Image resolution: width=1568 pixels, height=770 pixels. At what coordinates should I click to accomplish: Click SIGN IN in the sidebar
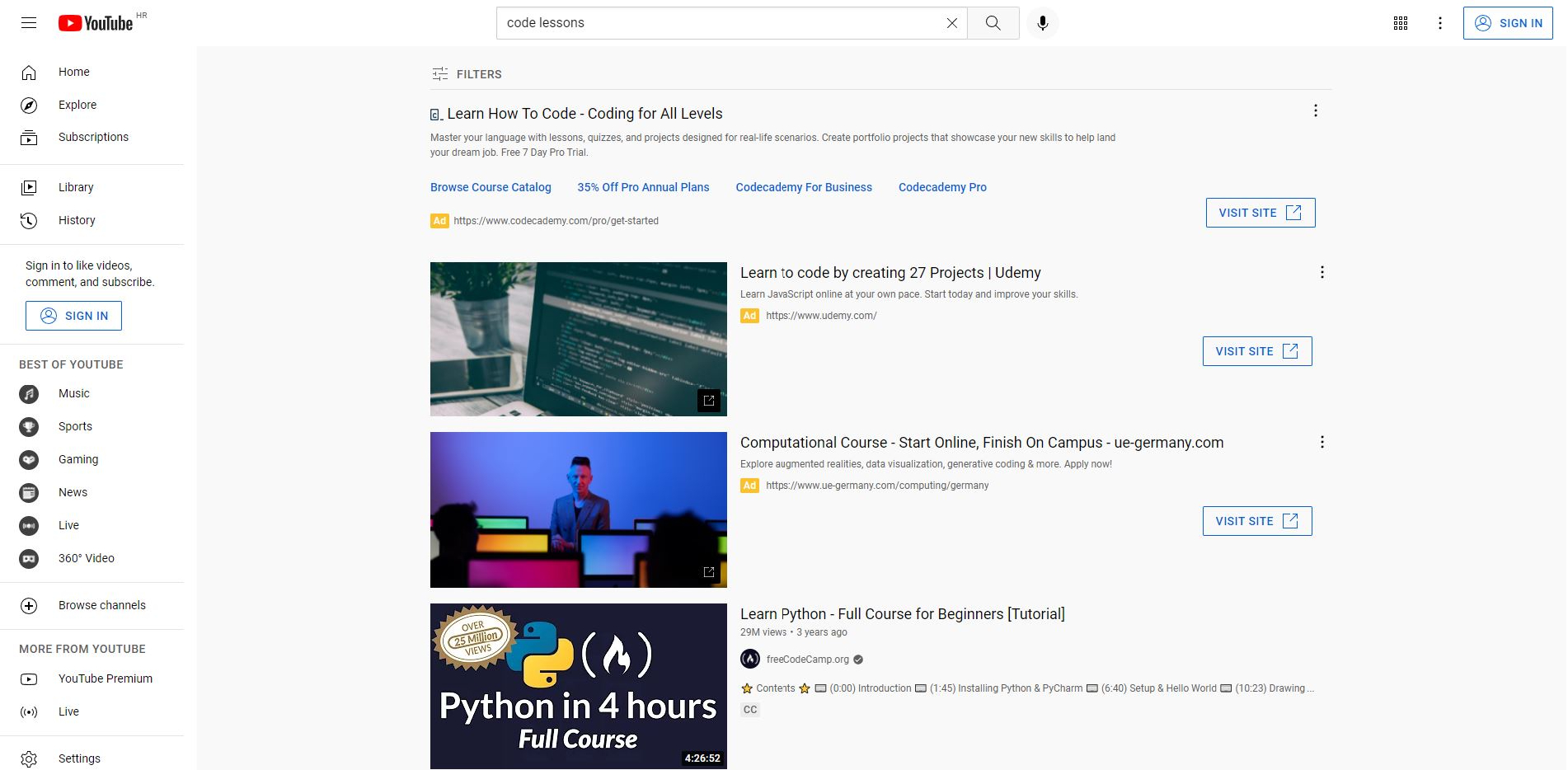pos(73,316)
